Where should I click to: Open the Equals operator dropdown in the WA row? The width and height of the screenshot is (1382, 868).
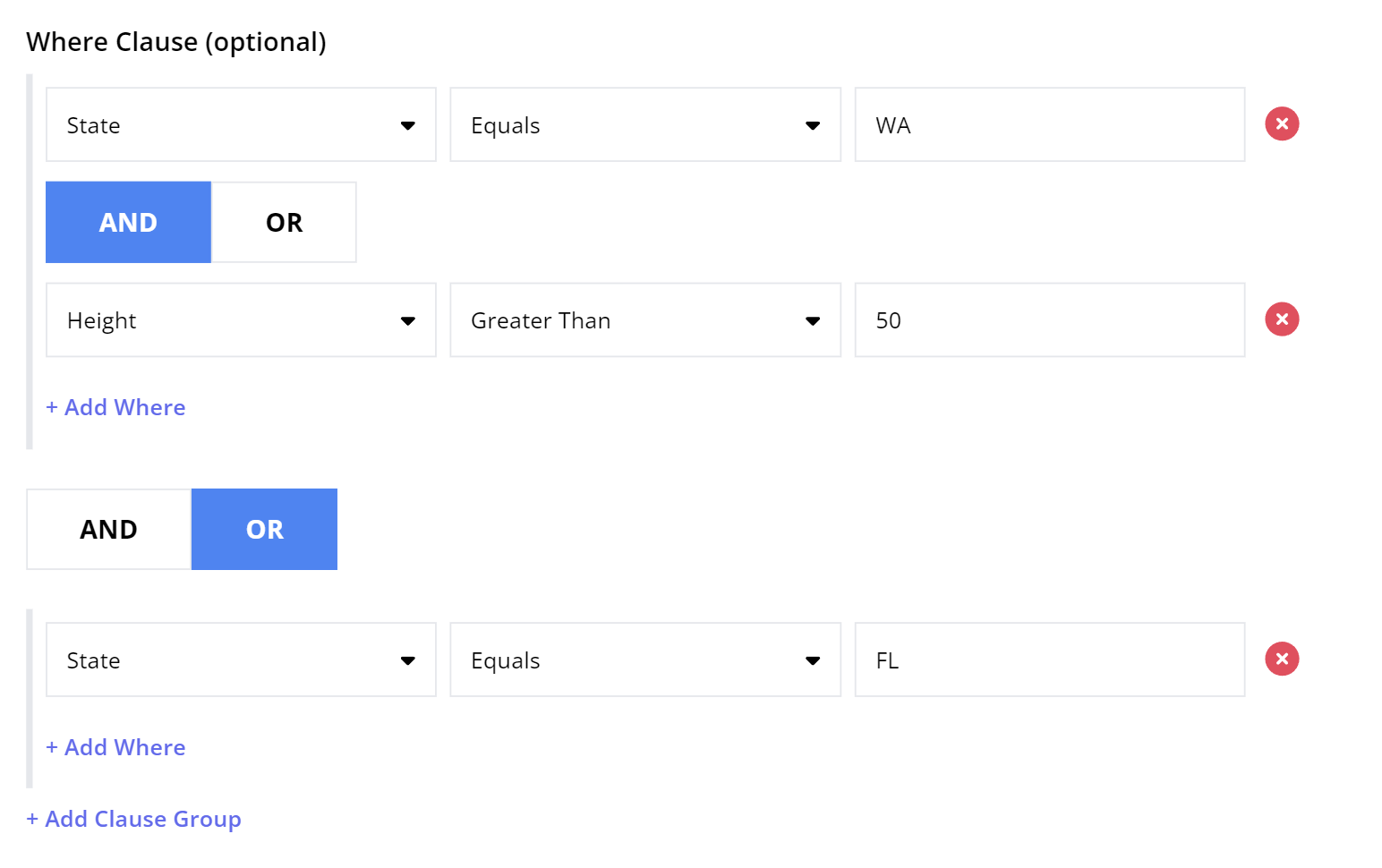coord(645,124)
